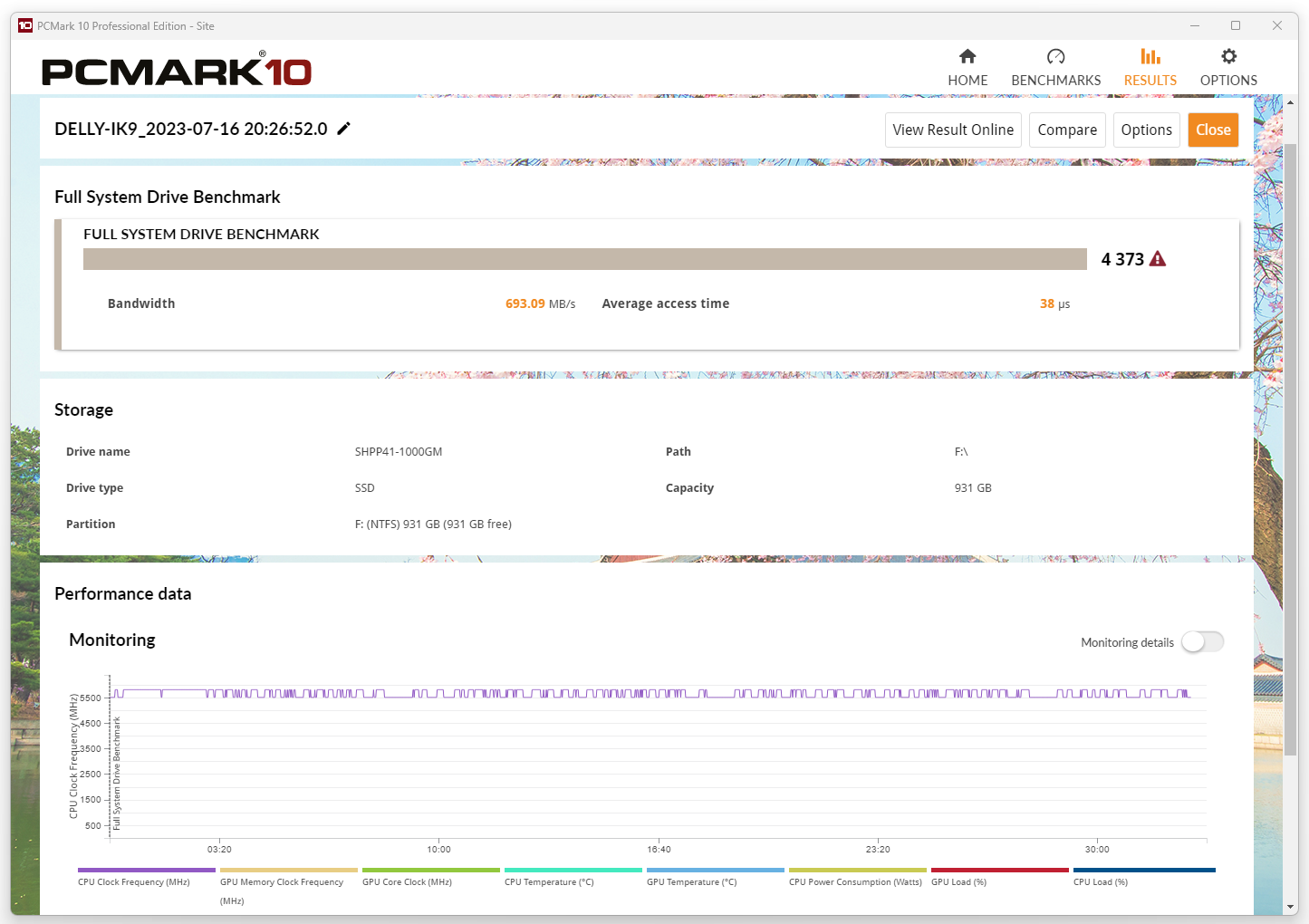Close the PCMark 10 window
The width and height of the screenshot is (1309, 924).
click(x=1277, y=25)
